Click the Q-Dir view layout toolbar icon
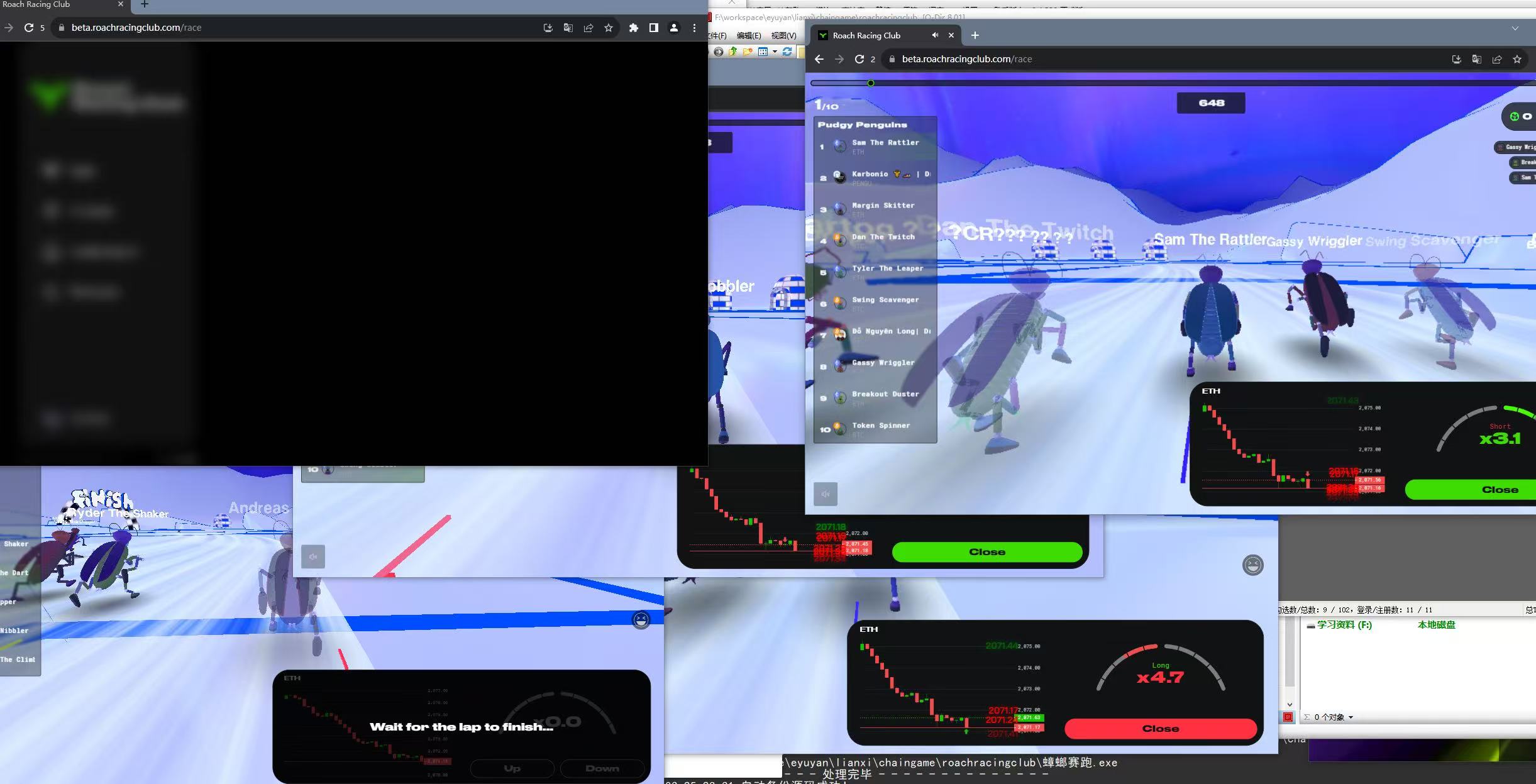 [x=763, y=52]
